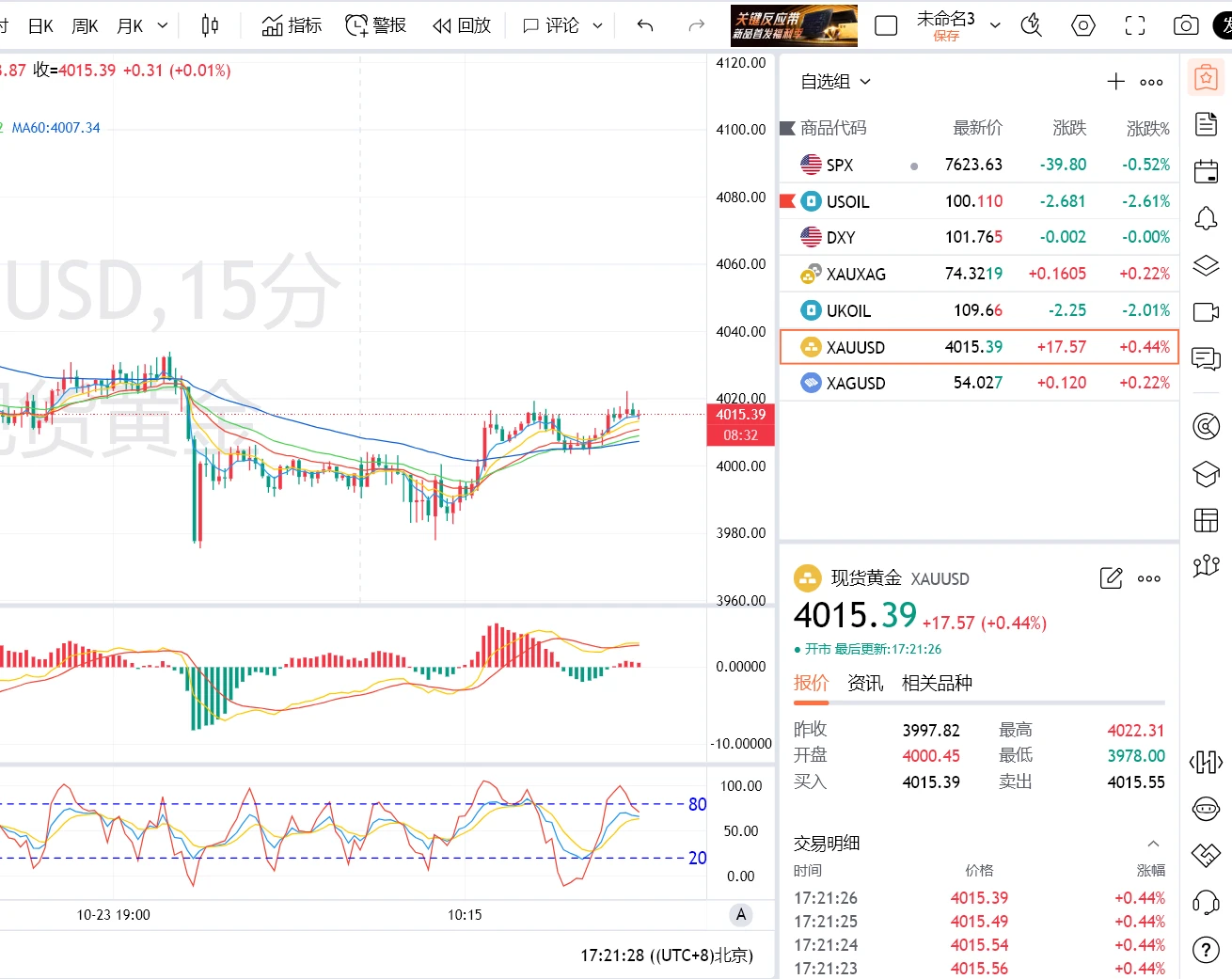This screenshot has width=1232, height=979.
Task: Collapse the 交易明细 section
Action: pos(1153,843)
